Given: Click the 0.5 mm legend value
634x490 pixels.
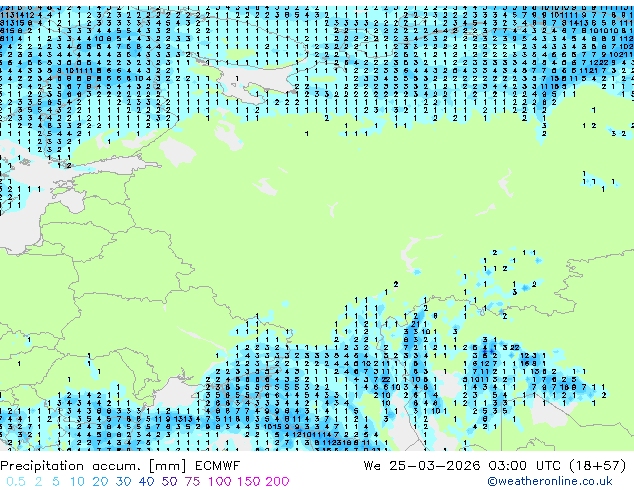Looking at the screenshot, I should click(16, 482).
